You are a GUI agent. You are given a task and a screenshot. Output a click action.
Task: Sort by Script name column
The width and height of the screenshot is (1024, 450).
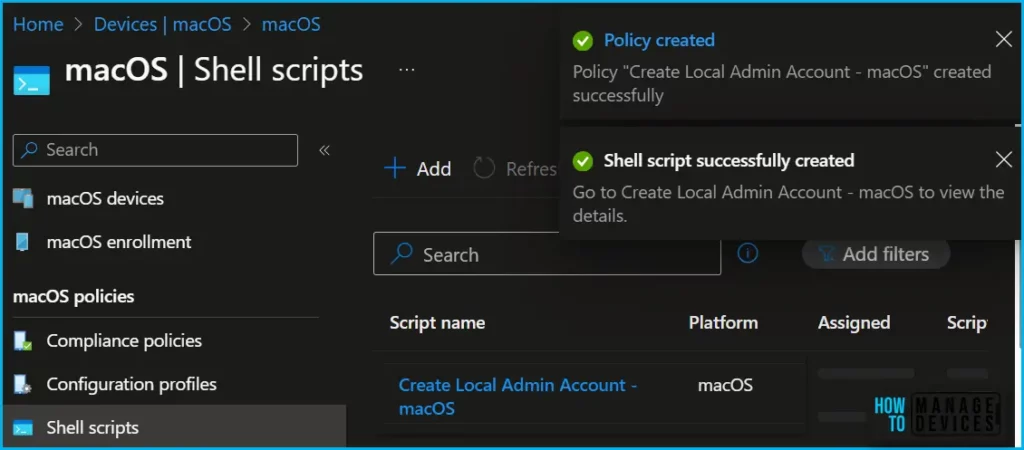[437, 323]
